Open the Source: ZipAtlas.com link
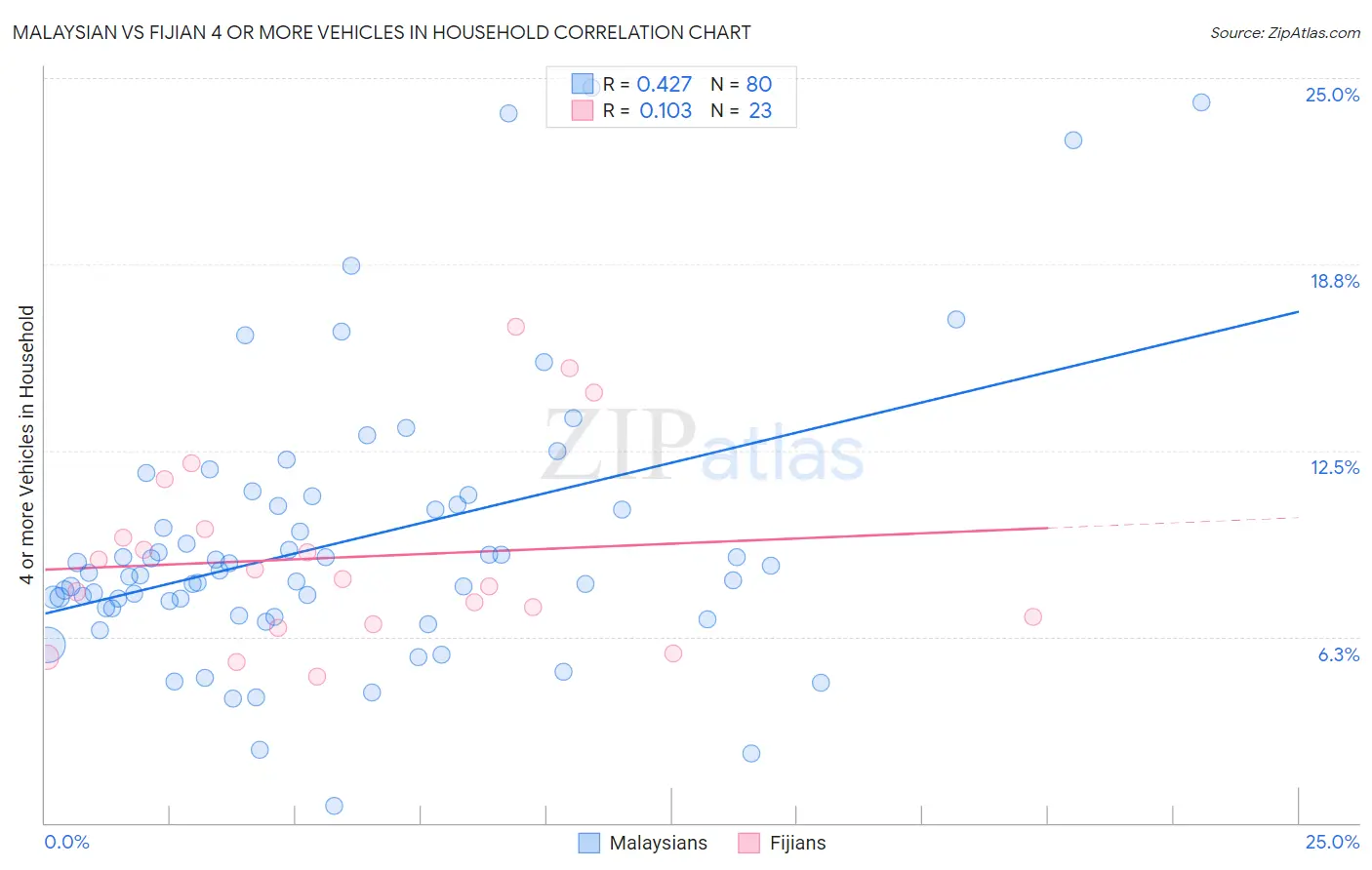 [x=1284, y=33]
